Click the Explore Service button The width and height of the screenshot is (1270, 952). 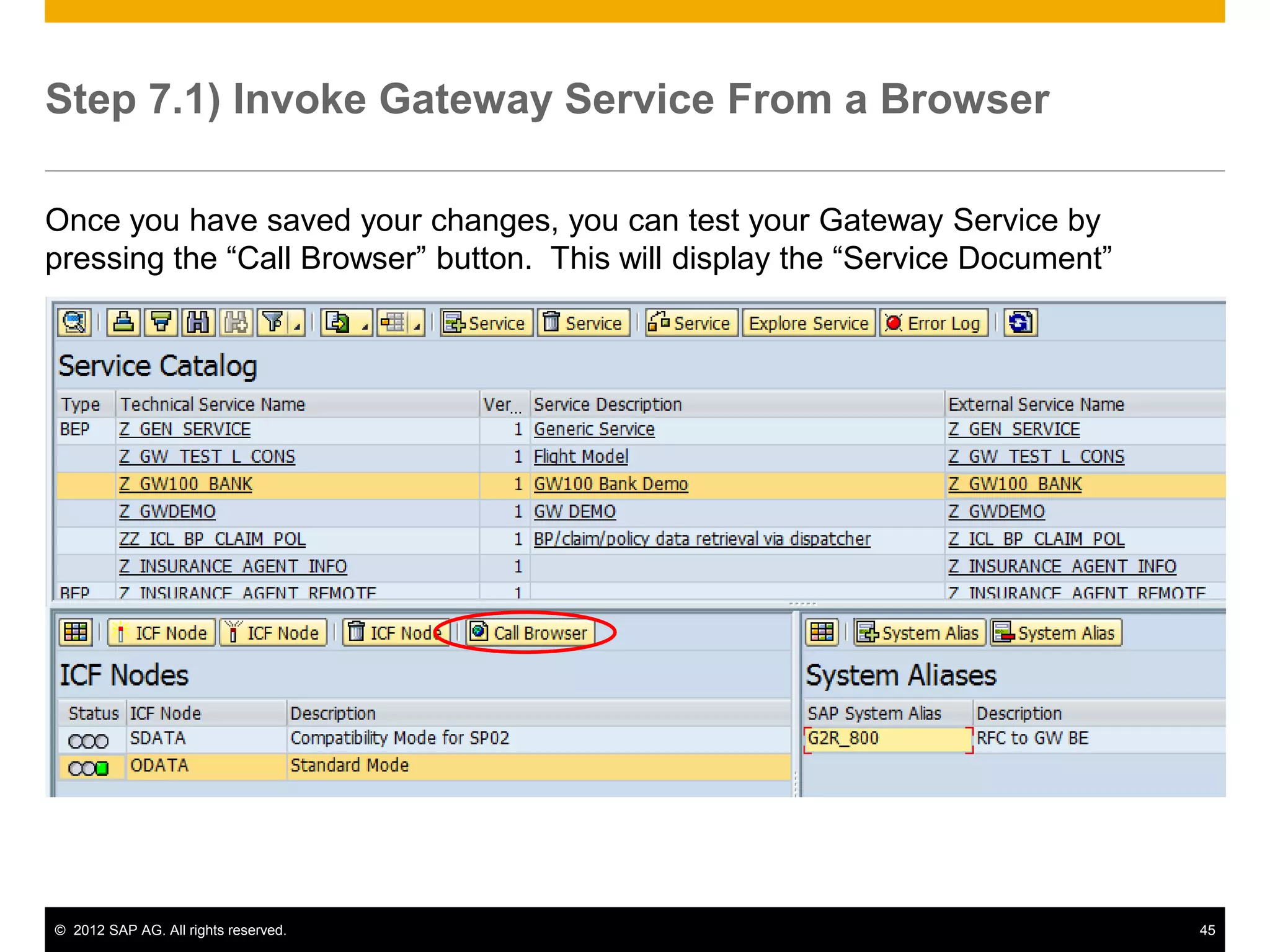809,323
